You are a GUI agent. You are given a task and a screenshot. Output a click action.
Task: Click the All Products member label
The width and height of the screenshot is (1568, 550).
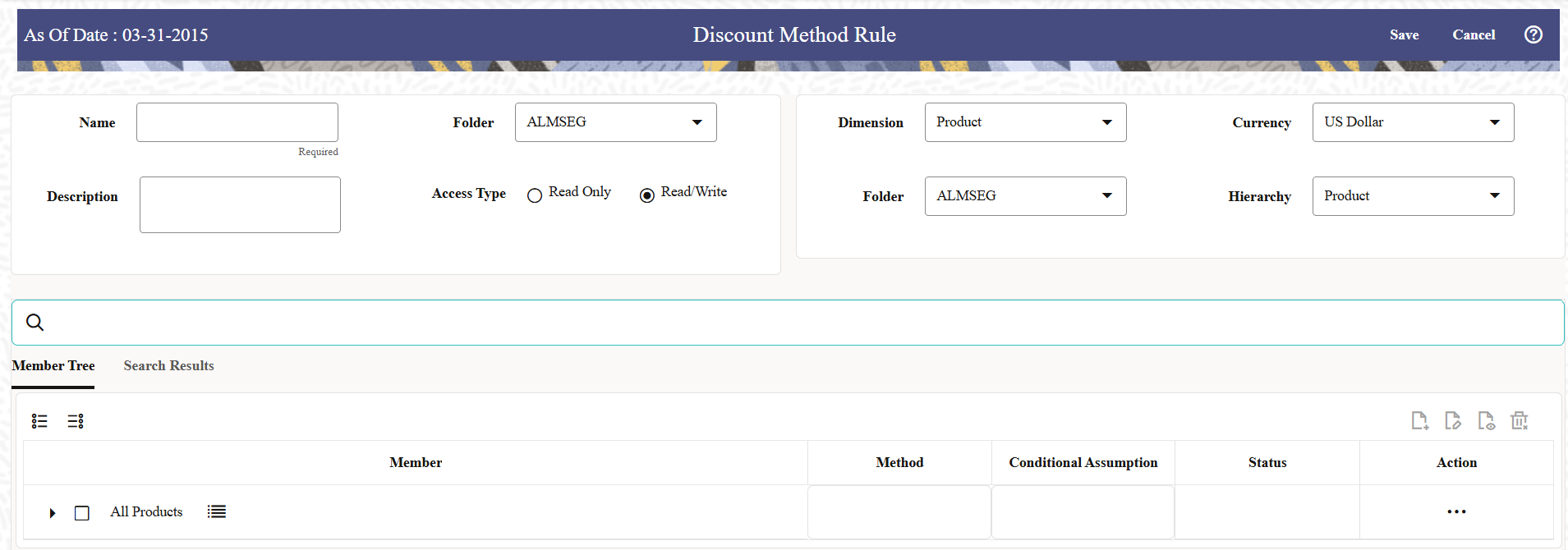(146, 512)
